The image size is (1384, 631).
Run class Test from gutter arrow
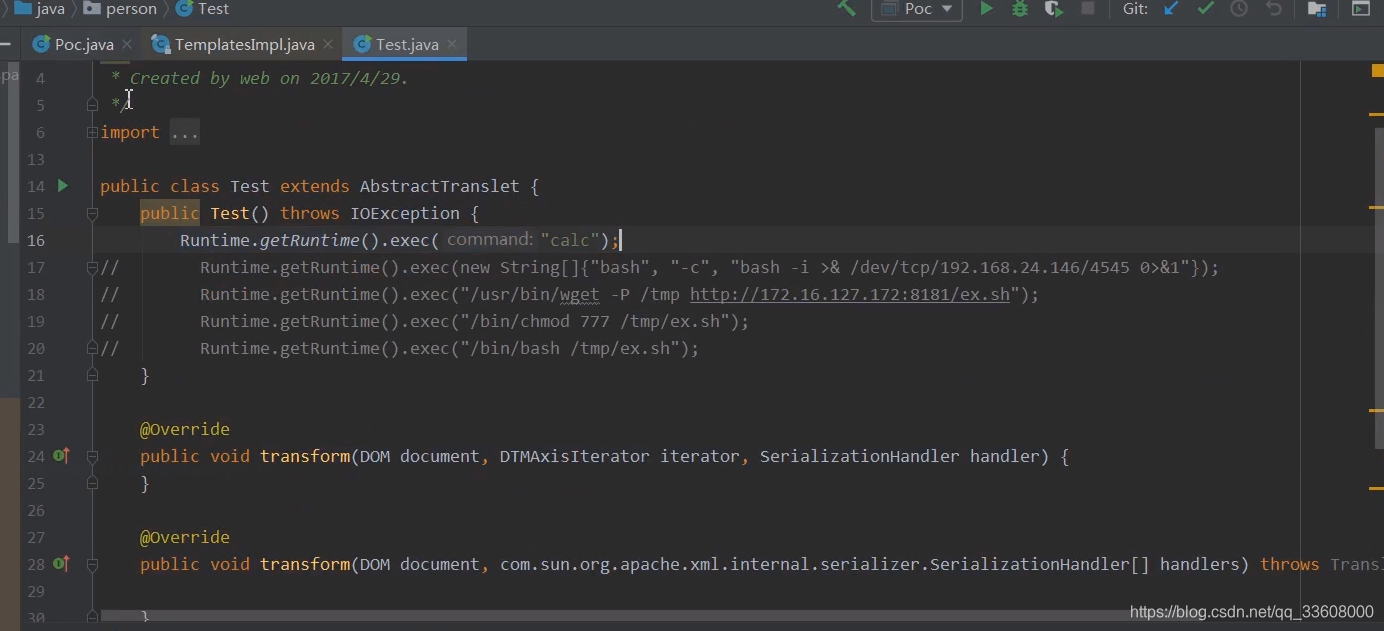pyautogui.click(x=63, y=186)
